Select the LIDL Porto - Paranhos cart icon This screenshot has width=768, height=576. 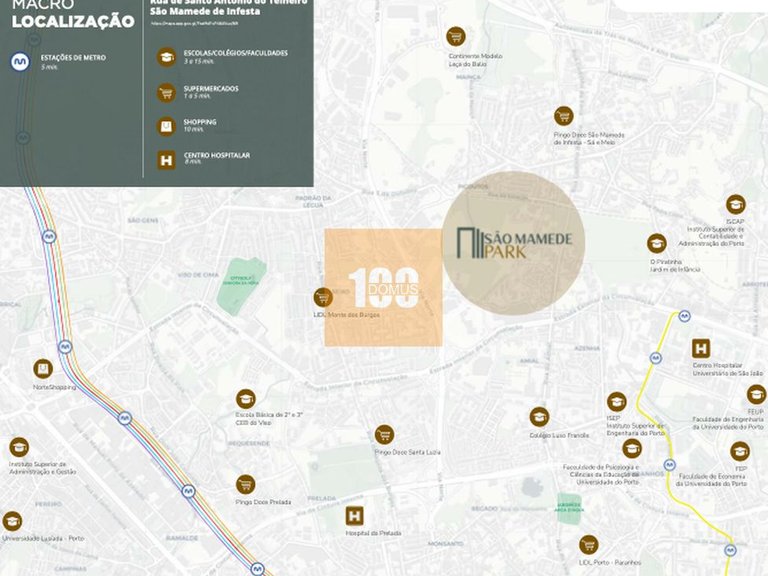point(589,545)
